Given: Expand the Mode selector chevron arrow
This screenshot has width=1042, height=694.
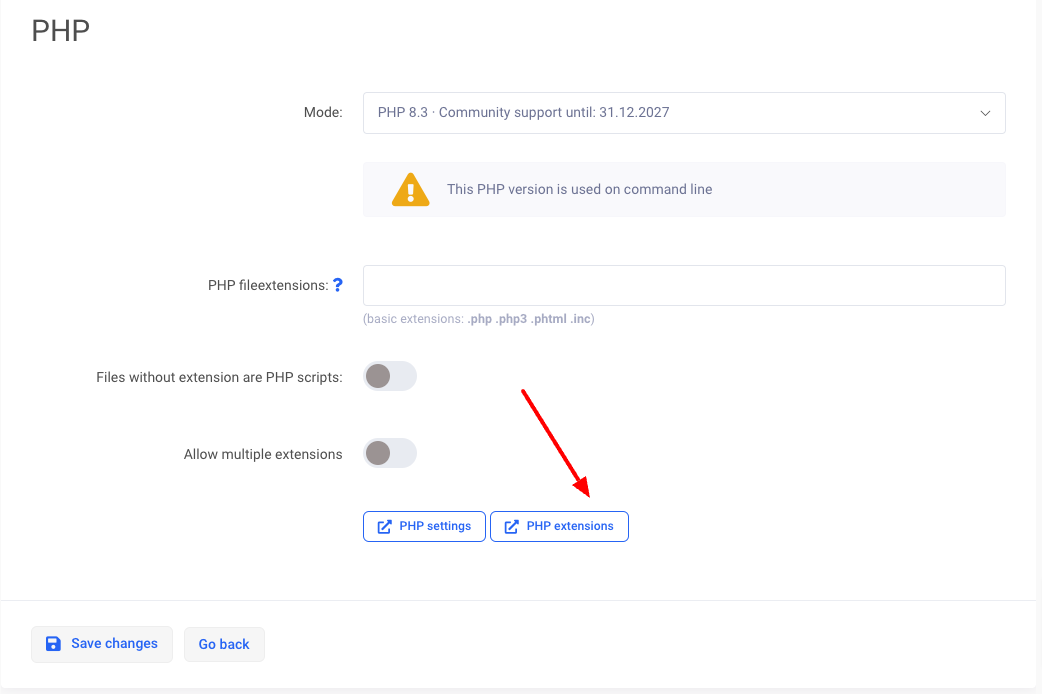Looking at the screenshot, I should 985,113.
